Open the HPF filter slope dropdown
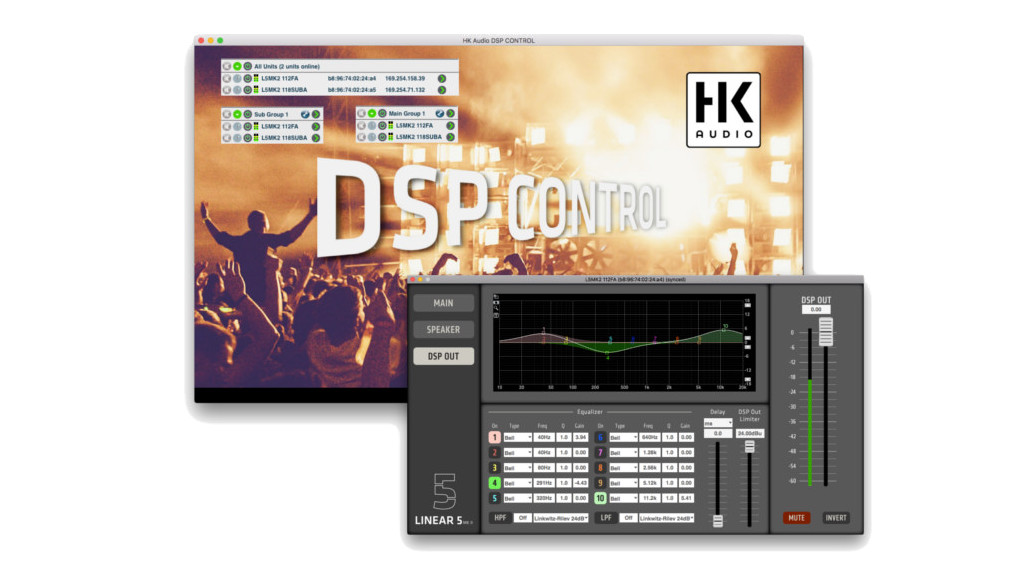The width and height of the screenshot is (1024, 577). (x=560, y=518)
